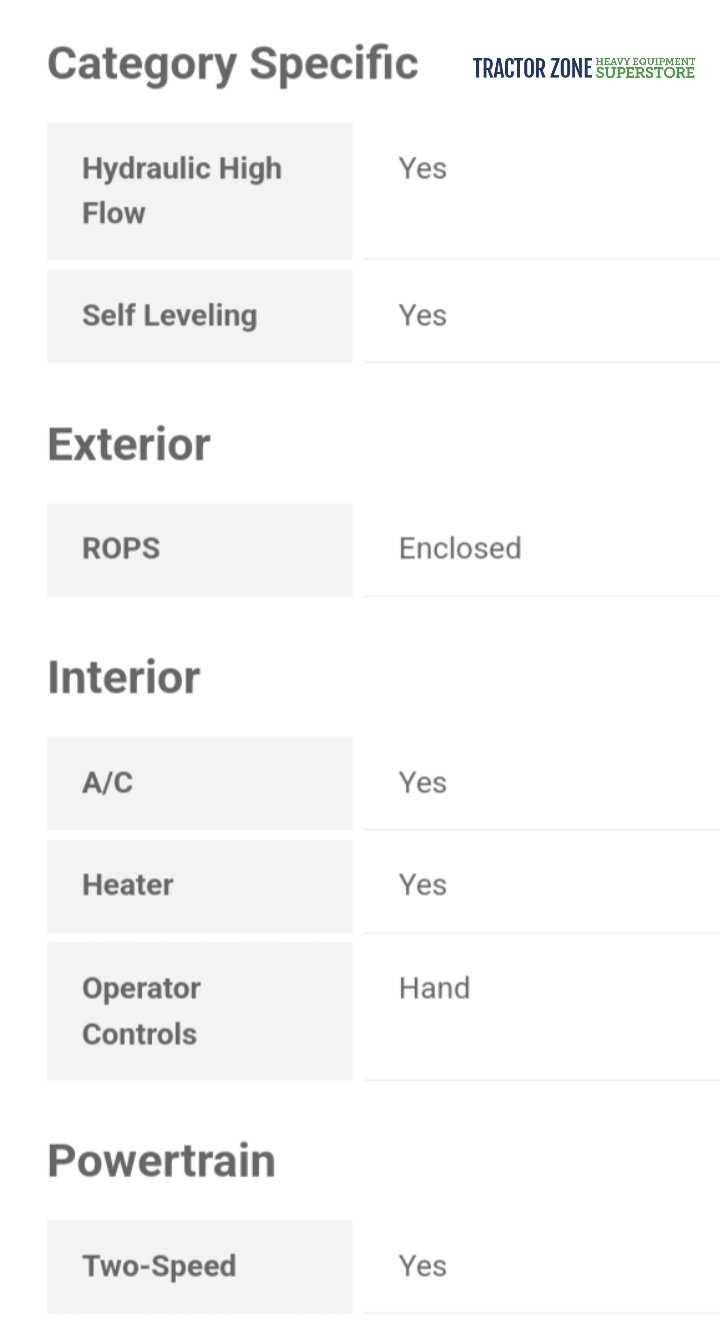Select the Operator Controls label

coord(141,1010)
